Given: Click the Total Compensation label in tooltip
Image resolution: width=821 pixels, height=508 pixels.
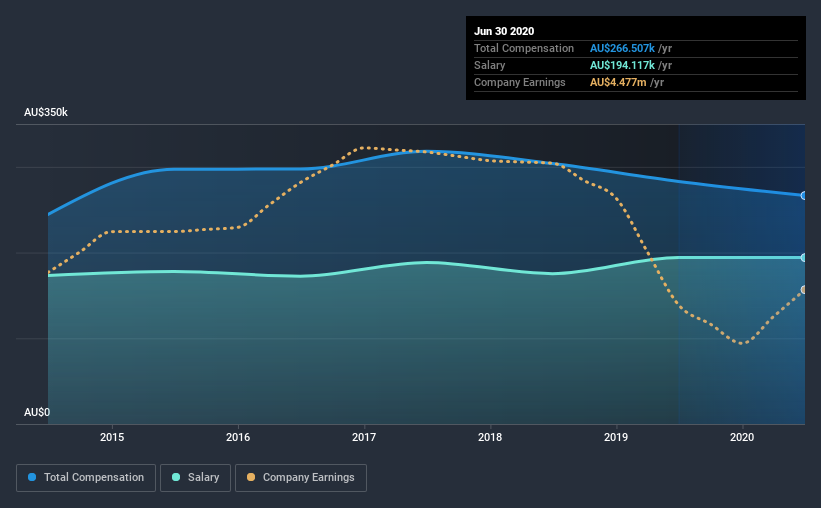Looking at the screenshot, I should click(524, 48).
